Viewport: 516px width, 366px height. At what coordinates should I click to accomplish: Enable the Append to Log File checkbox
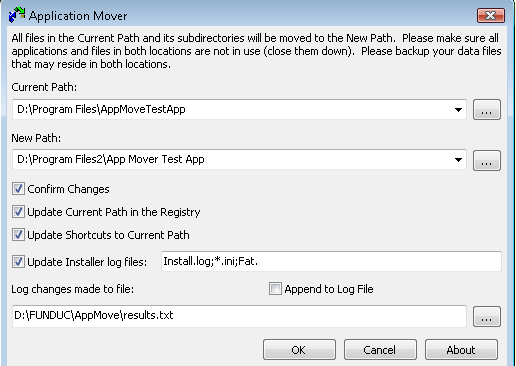coord(275,289)
